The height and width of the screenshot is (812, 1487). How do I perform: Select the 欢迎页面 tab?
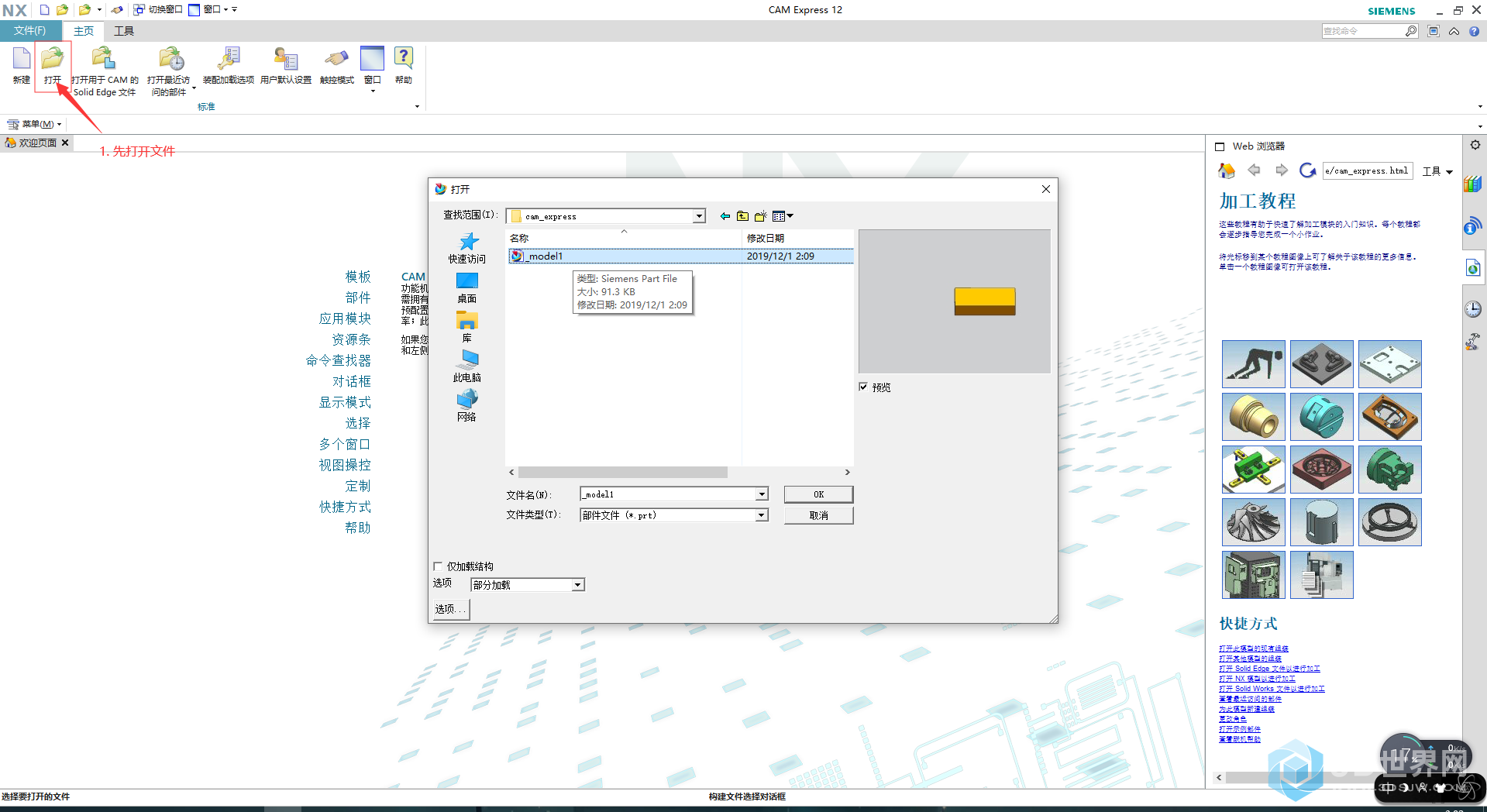[37, 143]
